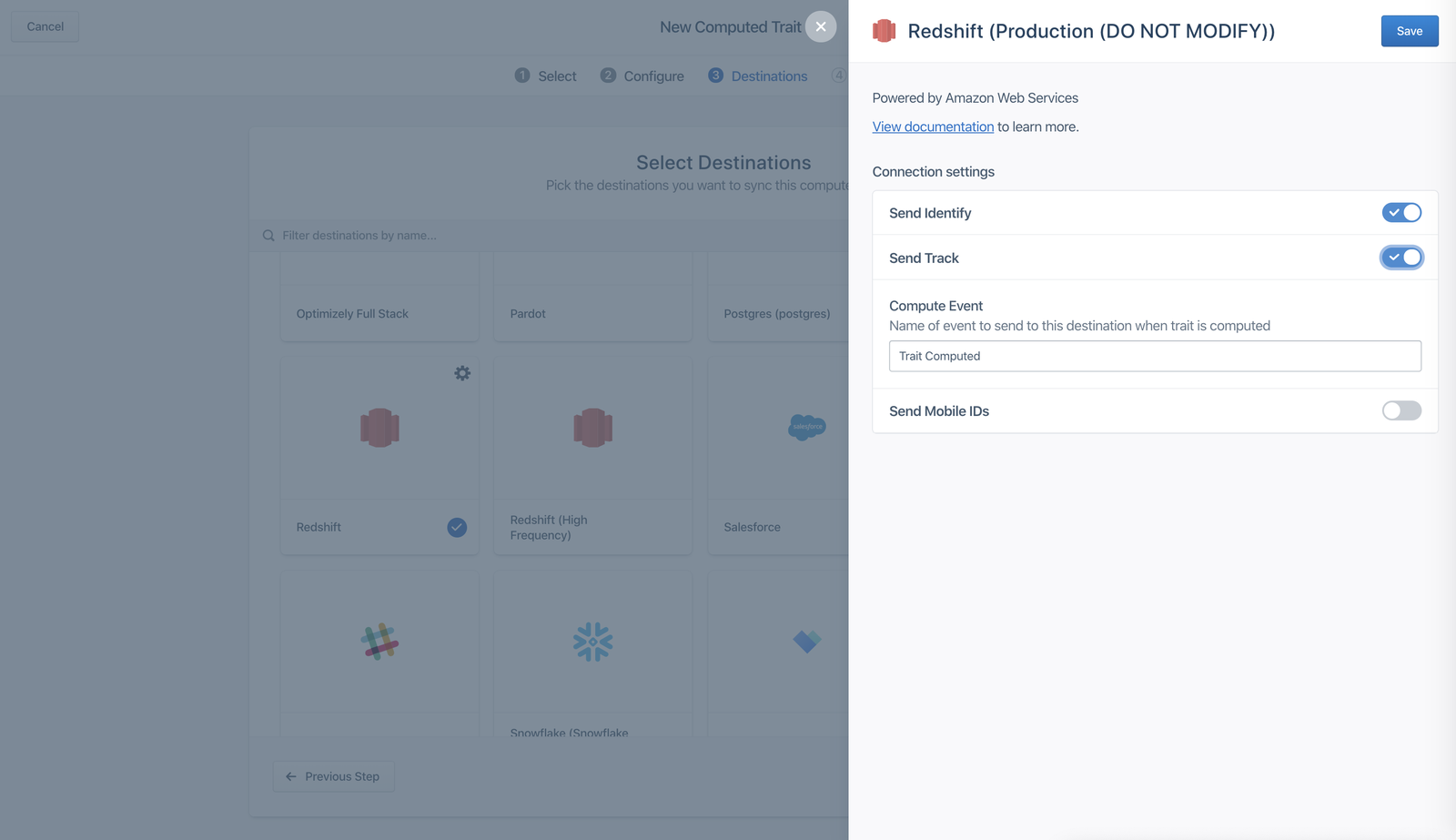
Task: Click the Redshift settings gear icon
Action: click(x=462, y=373)
